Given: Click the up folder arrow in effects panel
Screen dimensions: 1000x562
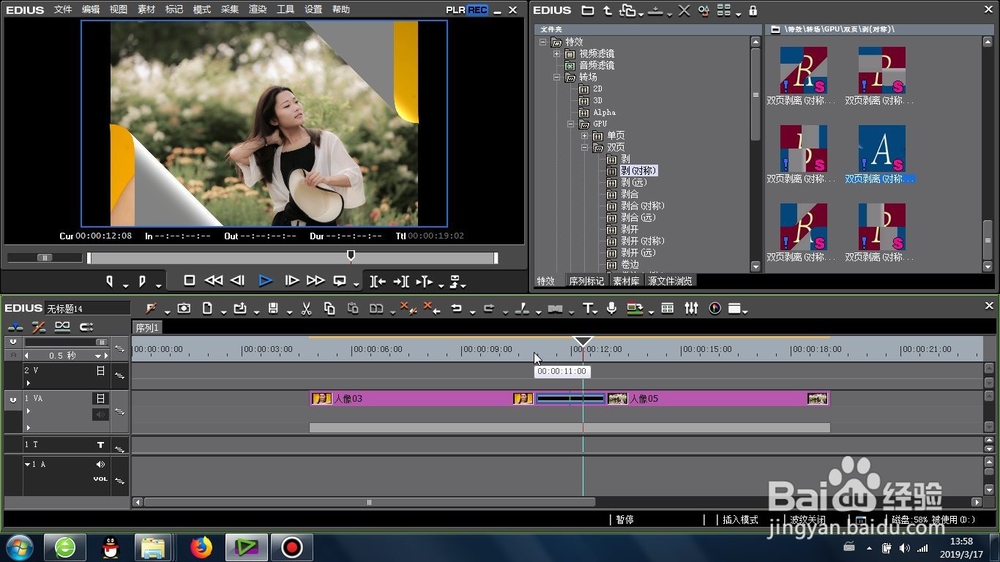Looking at the screenshot, I should [x=607, y=11].
